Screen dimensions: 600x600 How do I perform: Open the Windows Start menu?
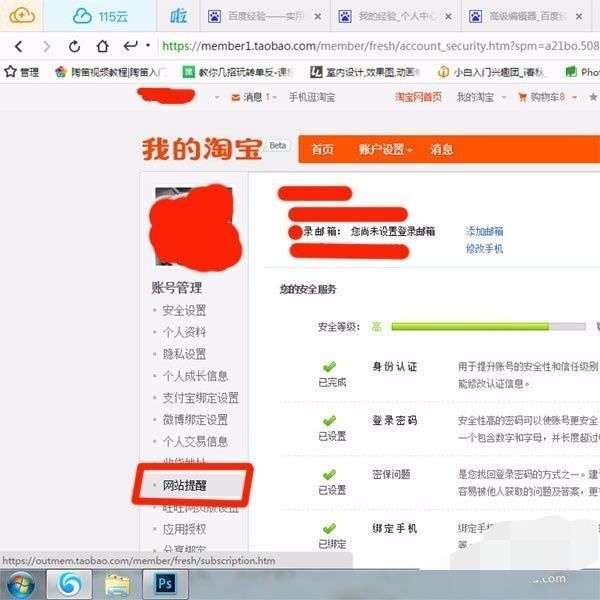click(x=20, y=584)
